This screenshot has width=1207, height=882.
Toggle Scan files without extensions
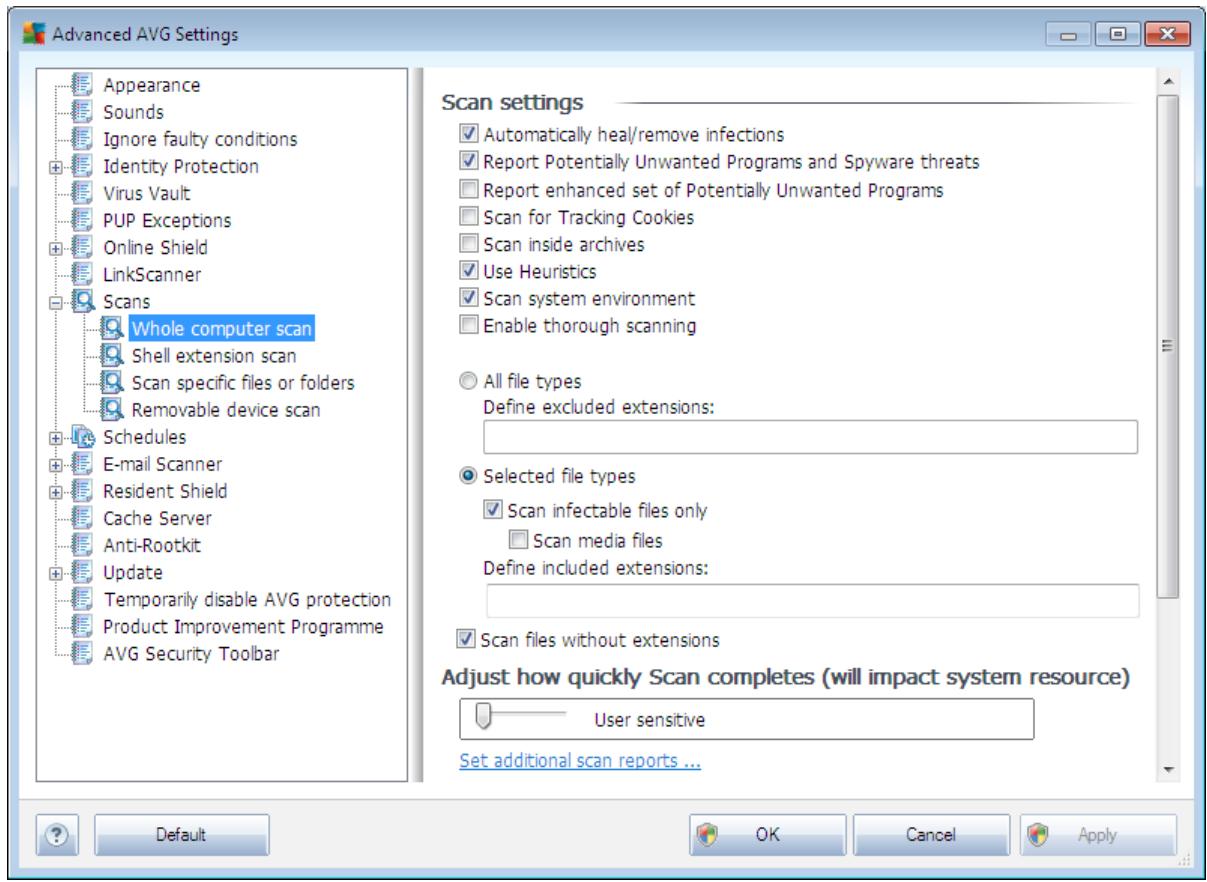pyautogui.click(x=466, y=638)
